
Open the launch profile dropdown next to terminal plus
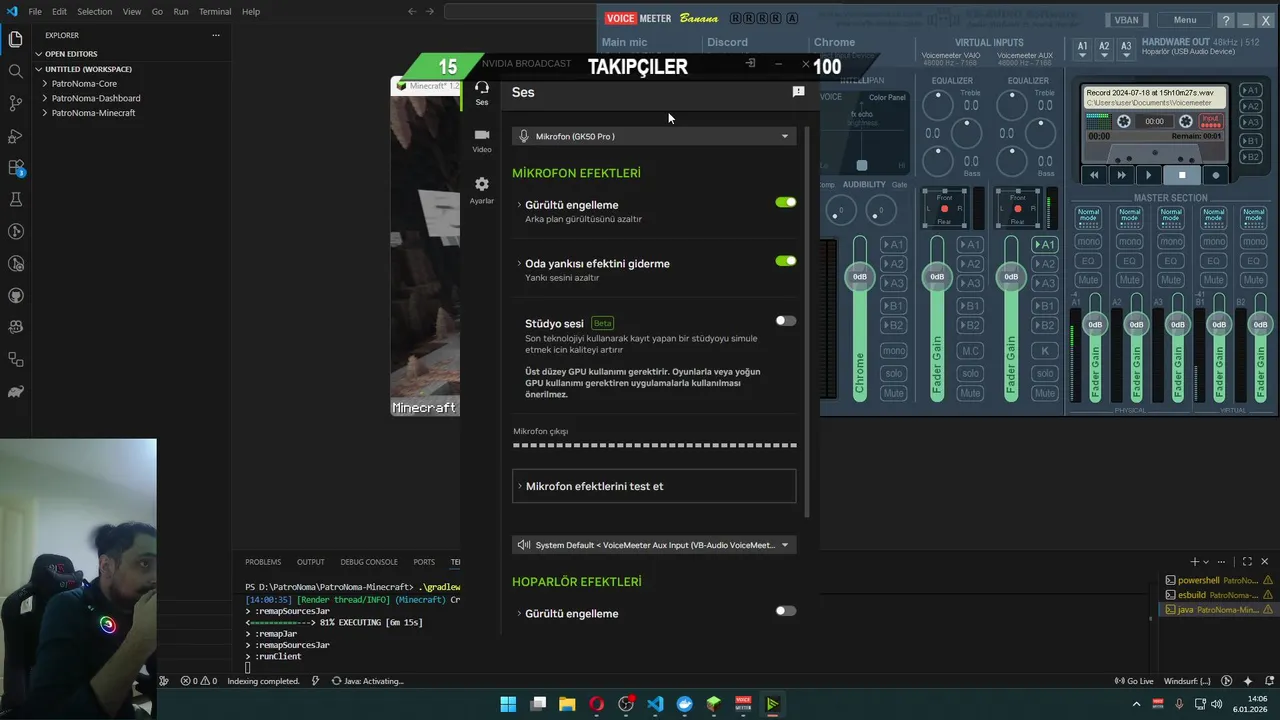pos(1206,562)
